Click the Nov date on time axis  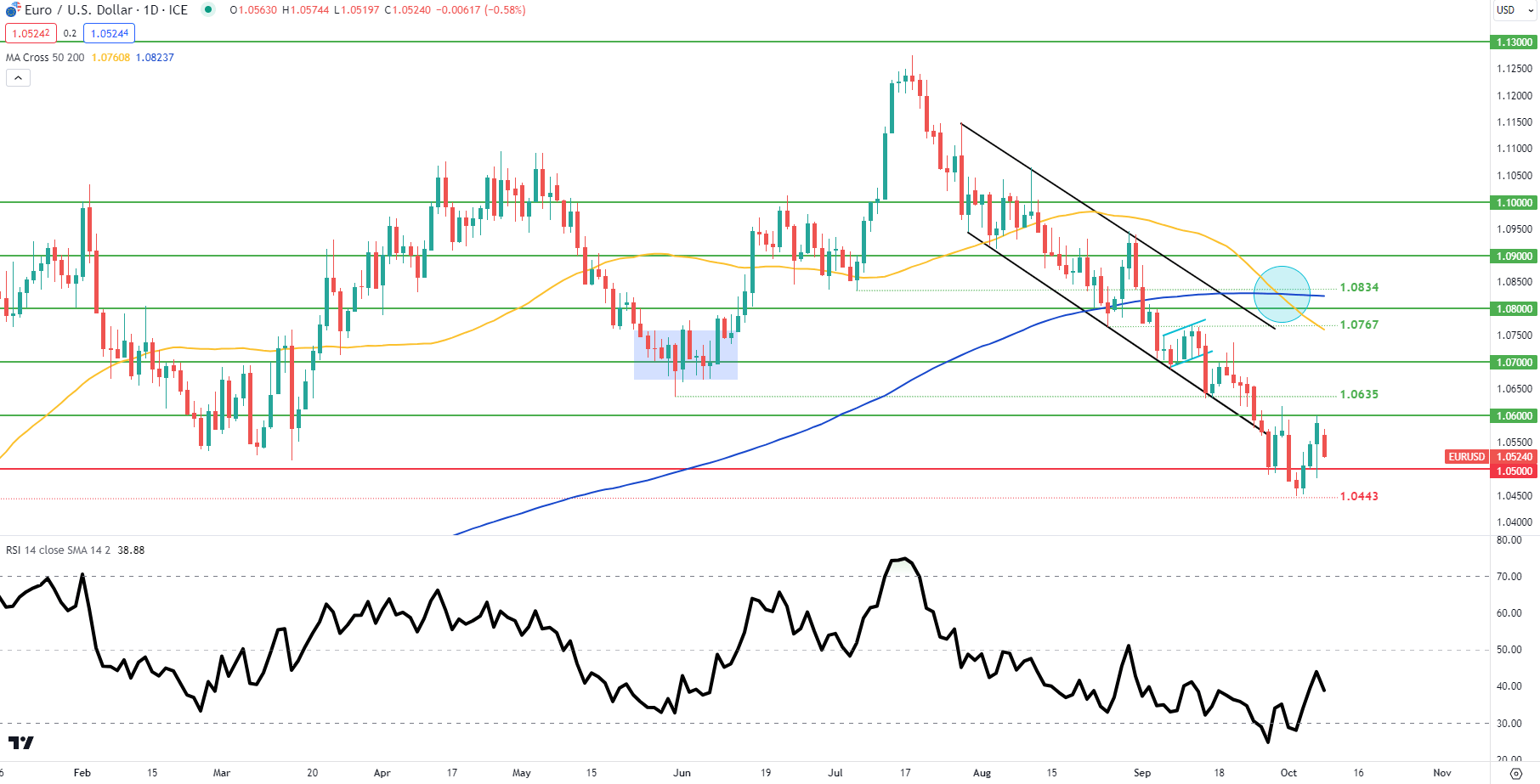click(1442, 772)
